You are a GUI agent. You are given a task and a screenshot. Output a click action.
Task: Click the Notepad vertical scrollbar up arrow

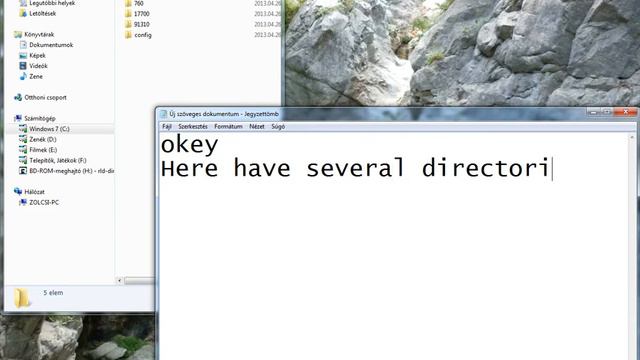click(x=632, y=138)
